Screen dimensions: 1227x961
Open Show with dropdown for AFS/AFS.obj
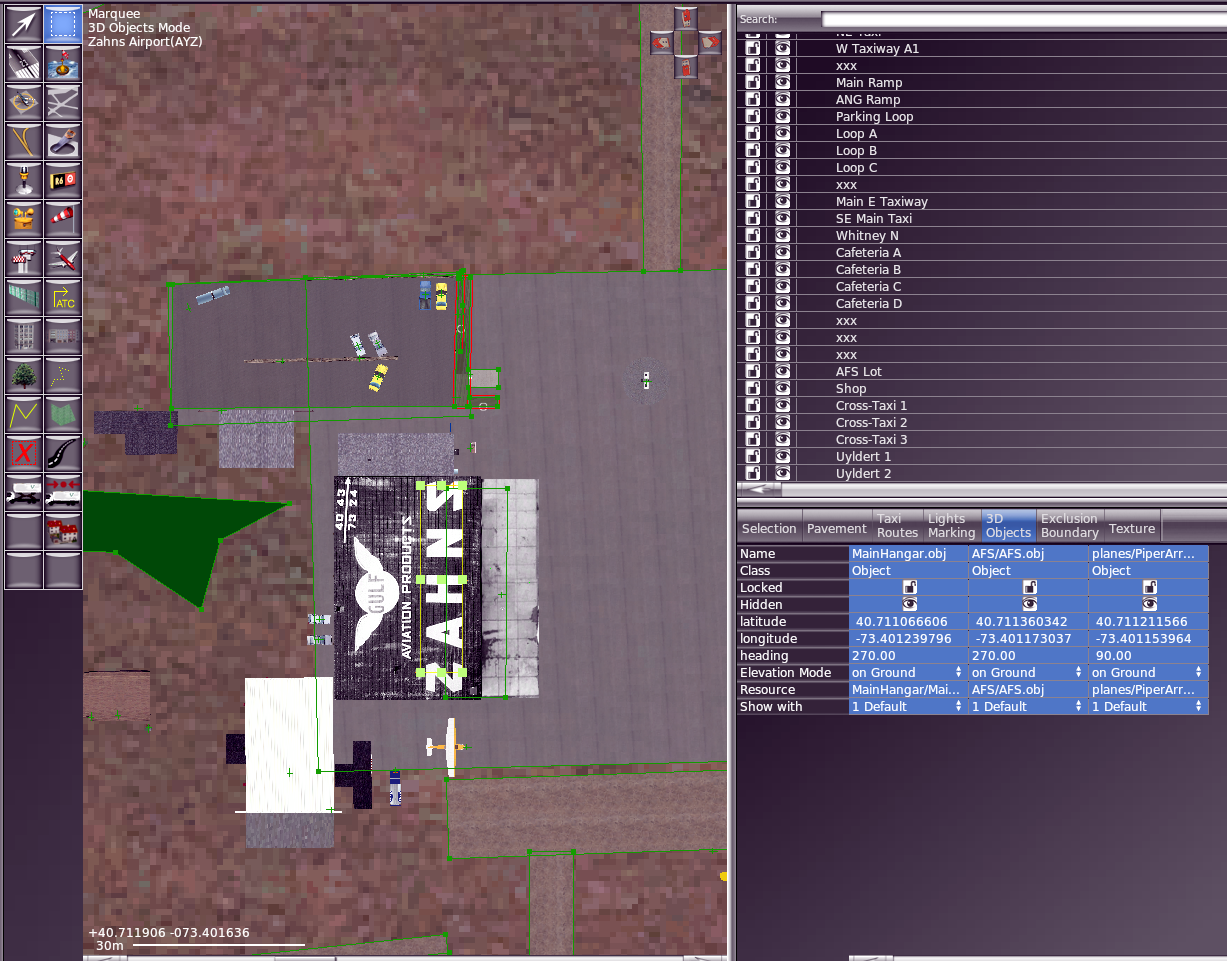click(1028, 707)
